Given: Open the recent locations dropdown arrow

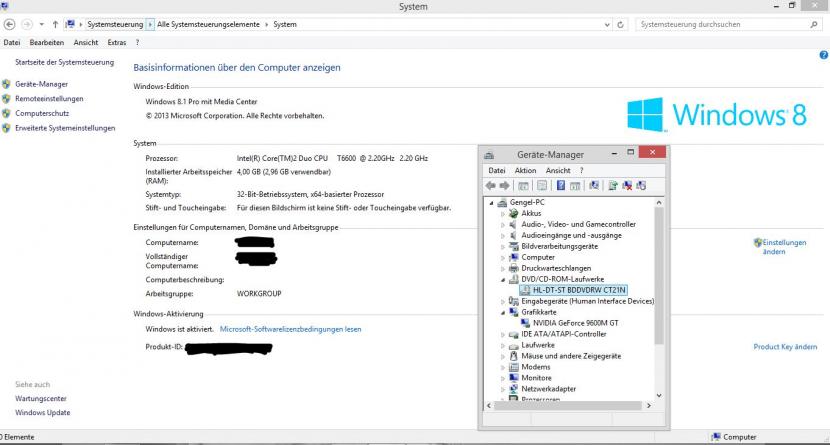Looking at the screenshot, I should [x=40, y=23].
